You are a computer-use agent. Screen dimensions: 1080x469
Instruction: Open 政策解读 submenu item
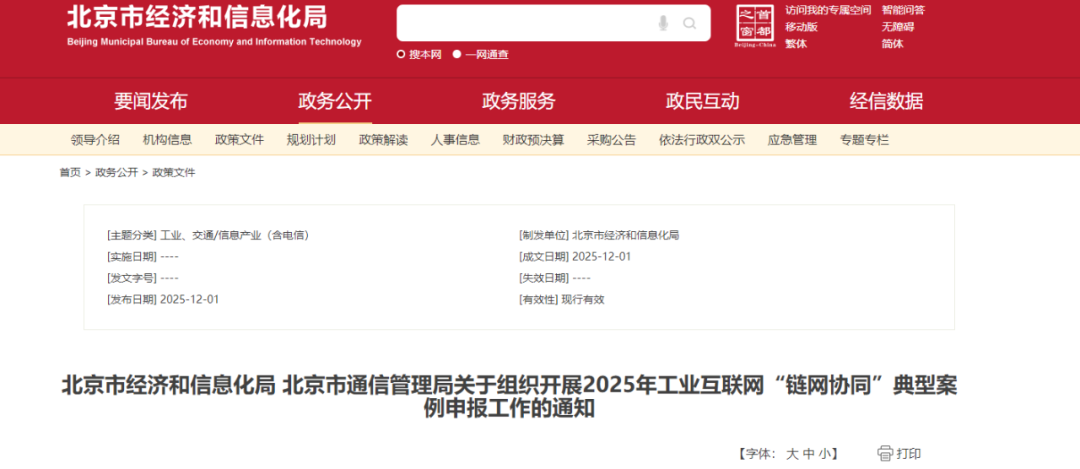(x=384, y=140)
